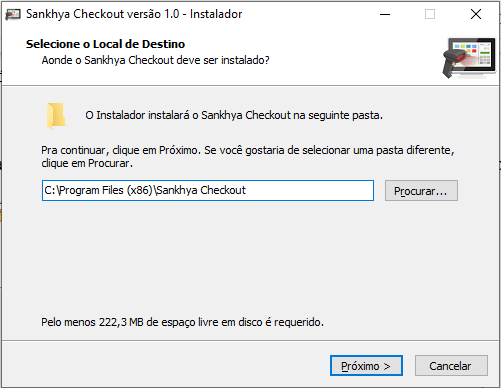Click text 'Aonde o Sankhya Checkout deve ser instalado?'

pyautogui.click(x=155, y=60)
